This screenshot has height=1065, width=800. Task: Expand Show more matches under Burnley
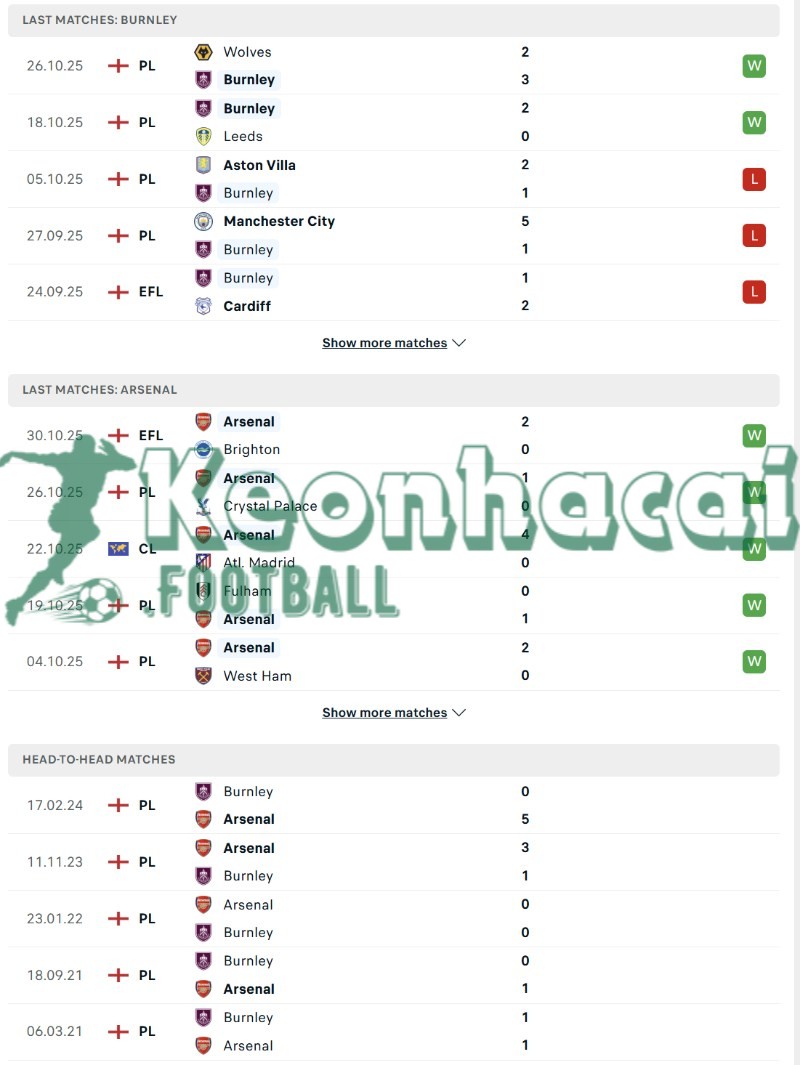(x=385, y=343)
